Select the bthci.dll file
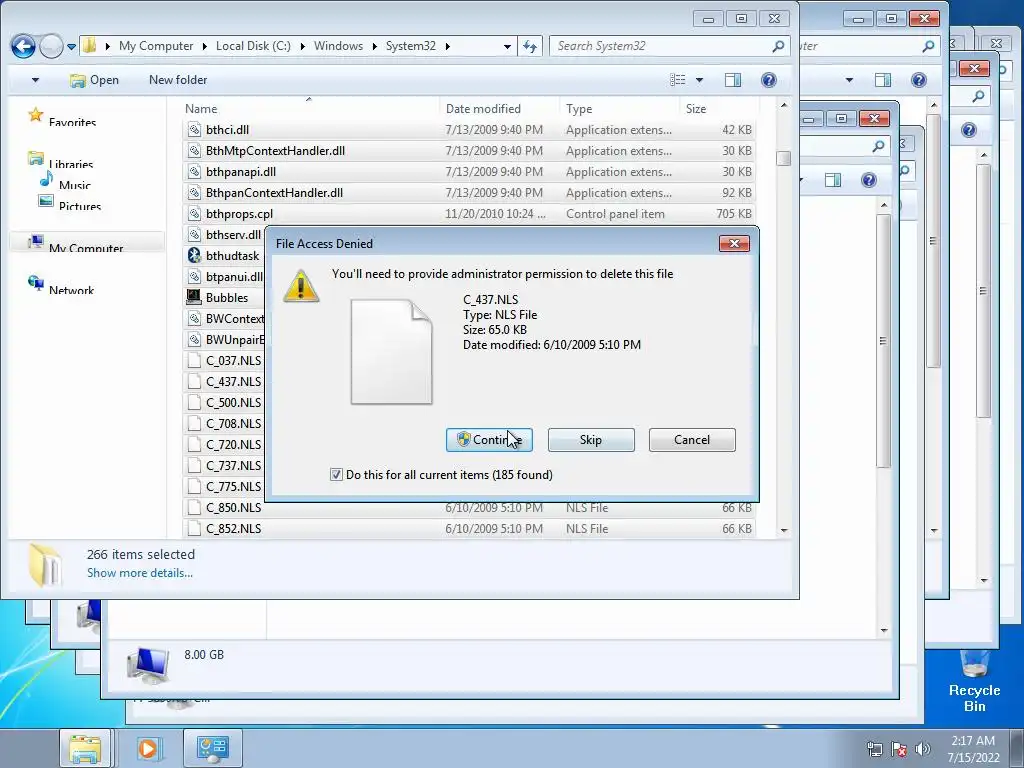This screenshot has height=768, width=1024. (x=468, y=130)
